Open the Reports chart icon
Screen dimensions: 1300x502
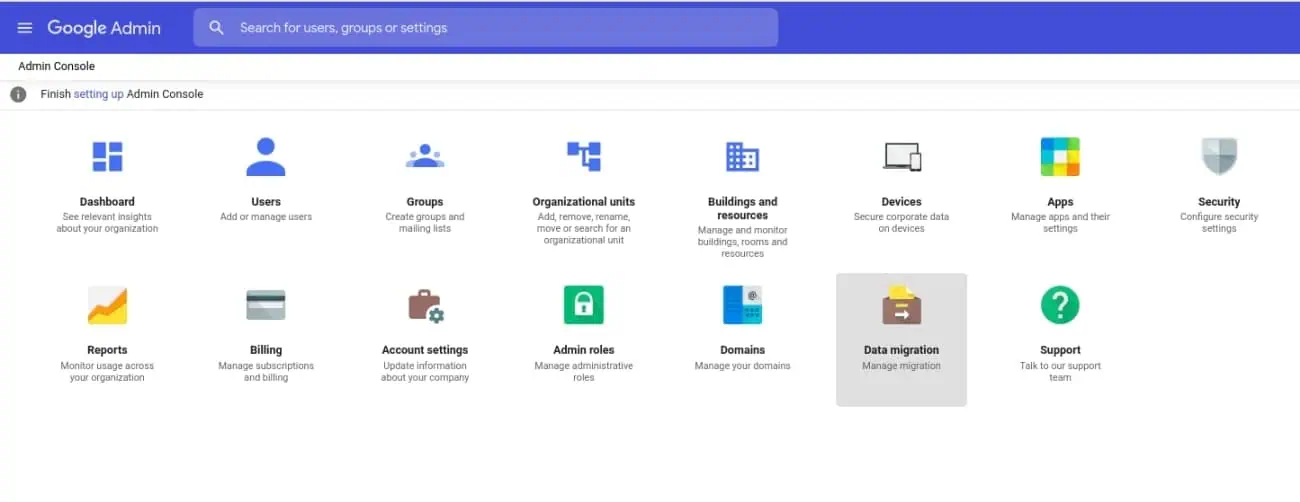click(x=107, y=305)
